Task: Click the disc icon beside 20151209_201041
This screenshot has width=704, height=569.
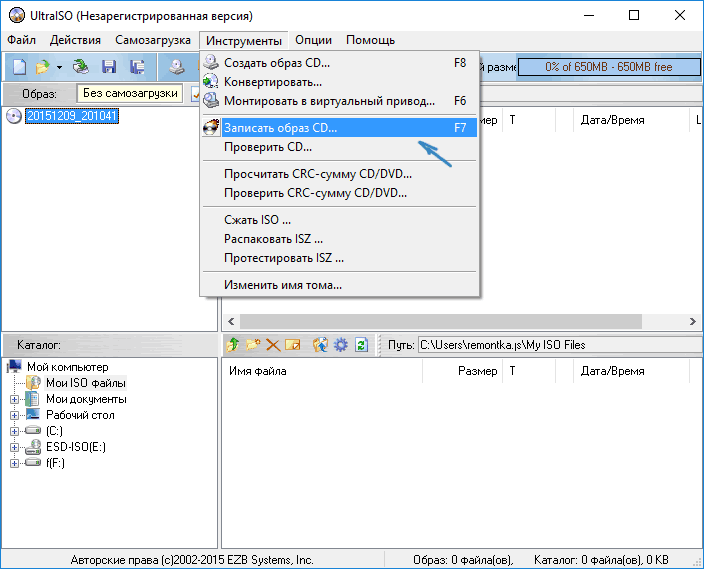Action: click(14, 116)
